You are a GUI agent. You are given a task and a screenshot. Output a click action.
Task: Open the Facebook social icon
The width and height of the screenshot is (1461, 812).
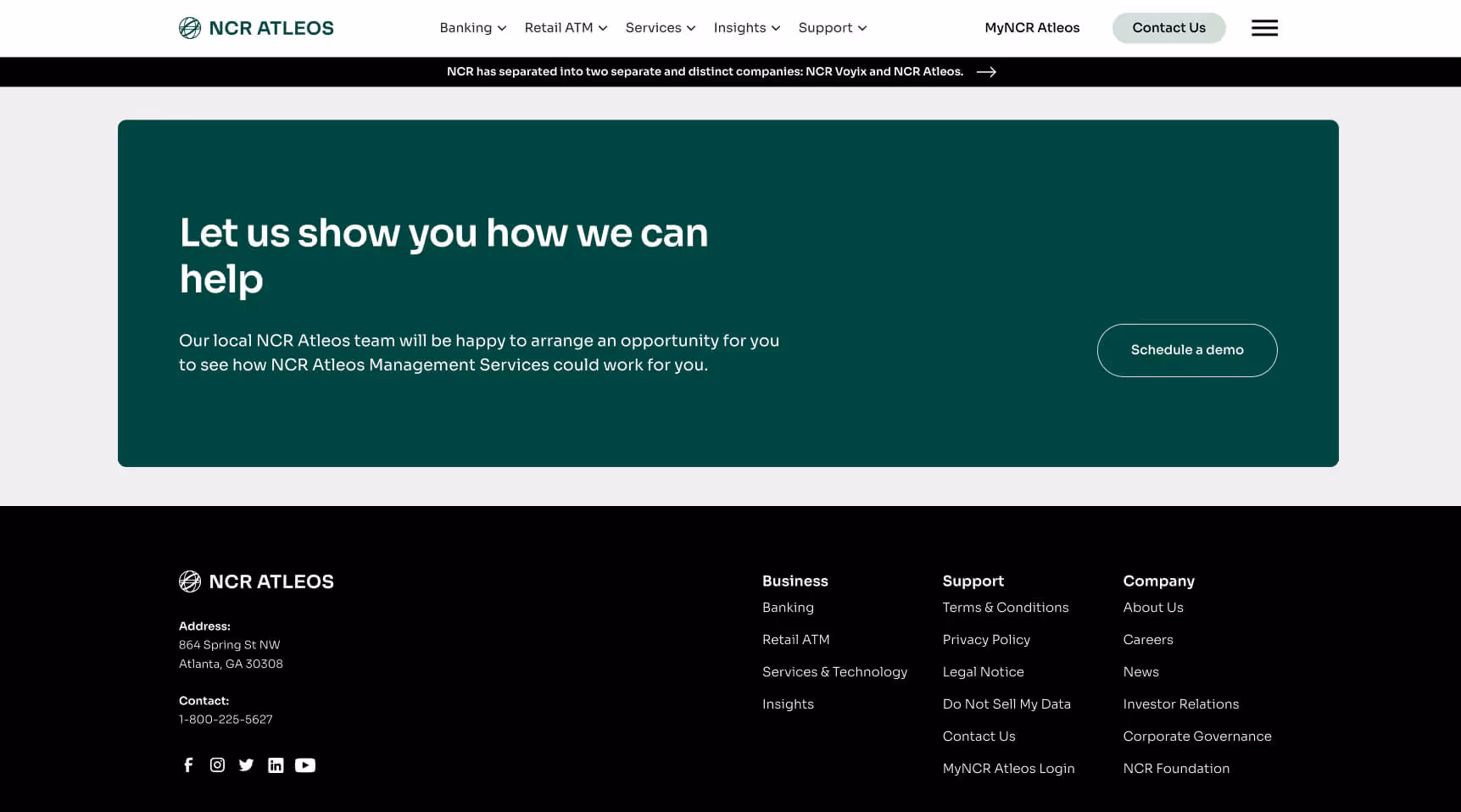(x=188, y=765)
